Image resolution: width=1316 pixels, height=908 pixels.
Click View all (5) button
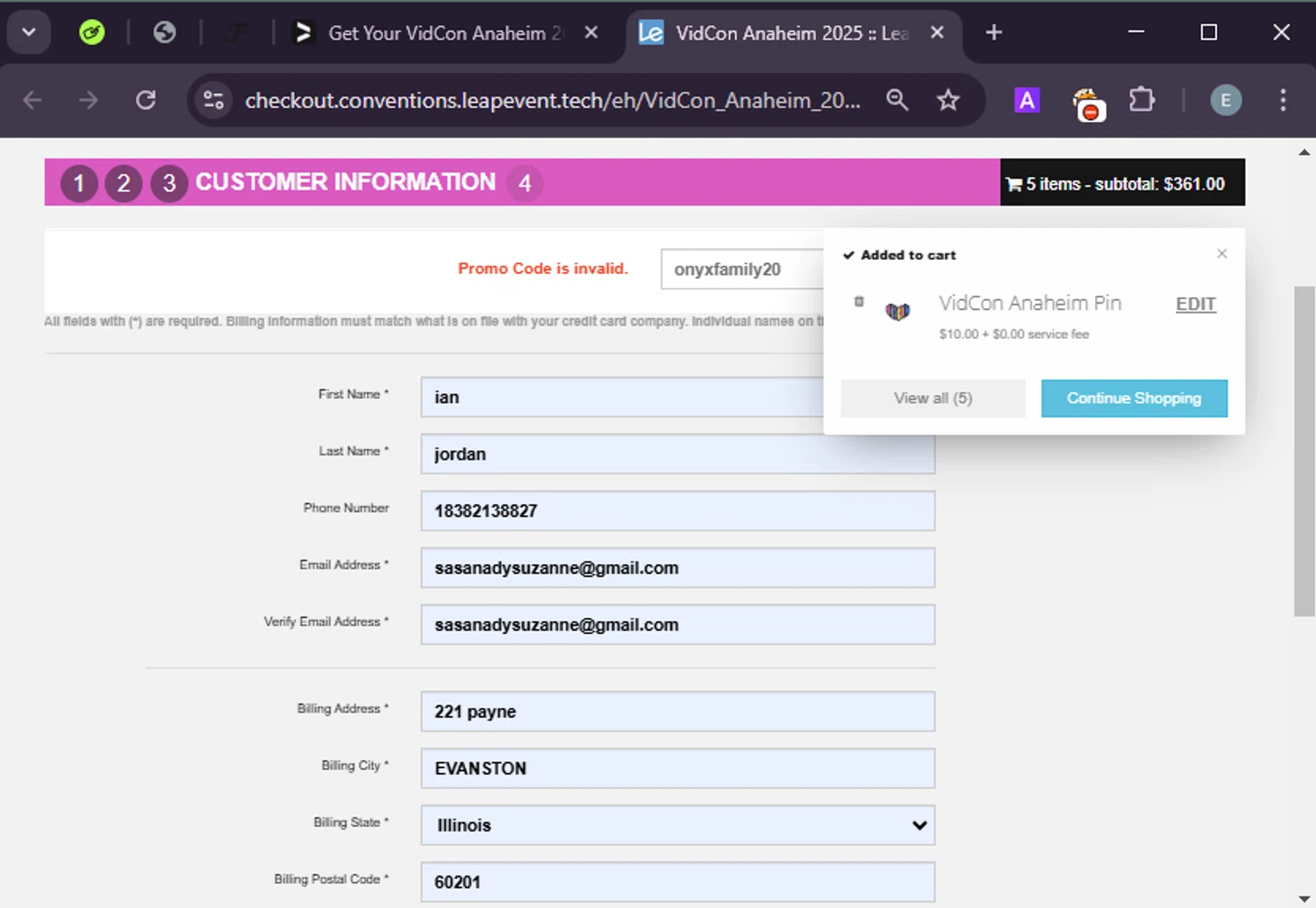(933, 398)
